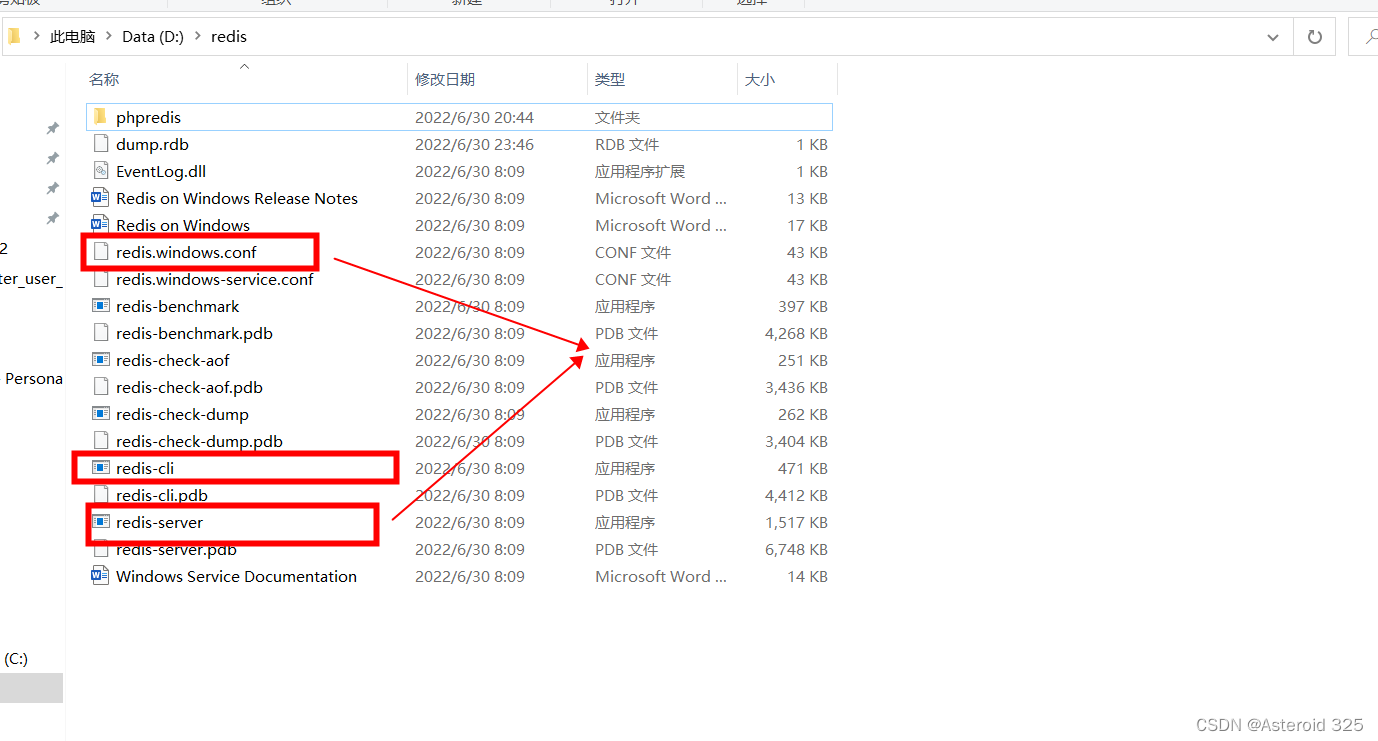This screenshot has width=1378, height=741.
Task: Expand the chevron before 此电脑 breadcrumb
Action: click(x=36, y=37)
